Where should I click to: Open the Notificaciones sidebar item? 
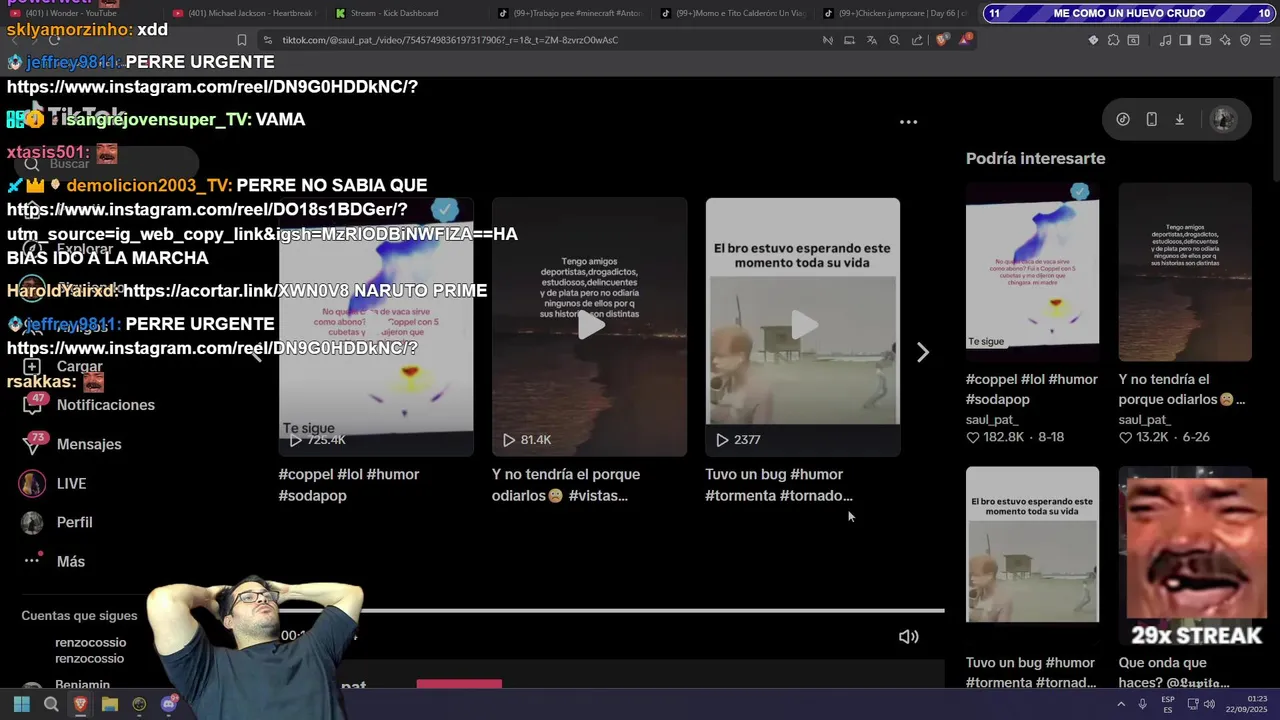[x=88, y=405]
